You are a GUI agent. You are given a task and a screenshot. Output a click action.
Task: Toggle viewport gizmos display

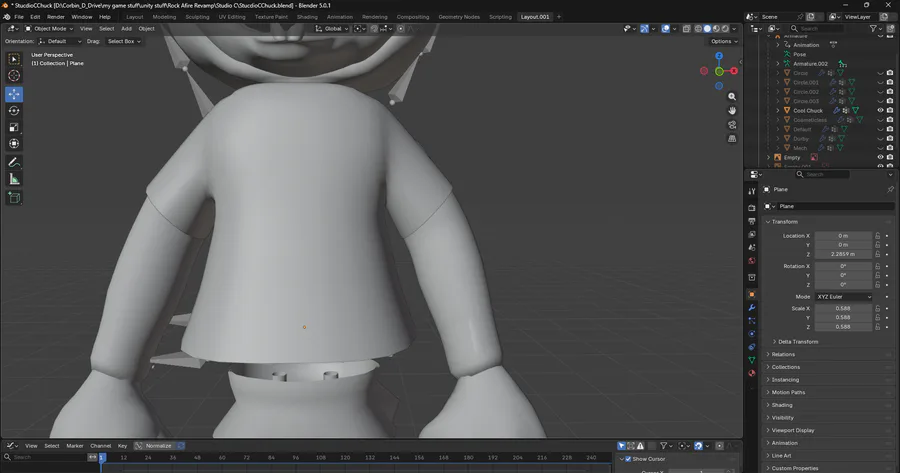point(645,29)
